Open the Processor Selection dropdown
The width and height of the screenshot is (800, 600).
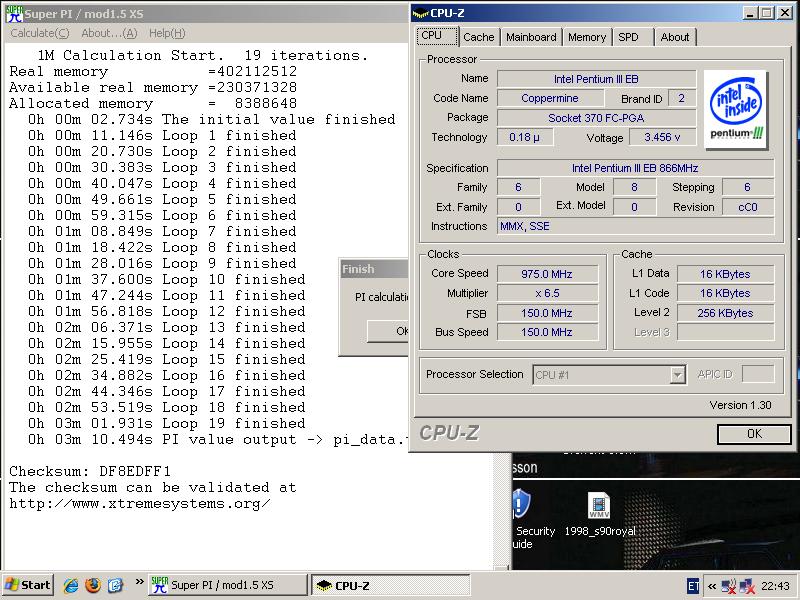tap(609, 375)
